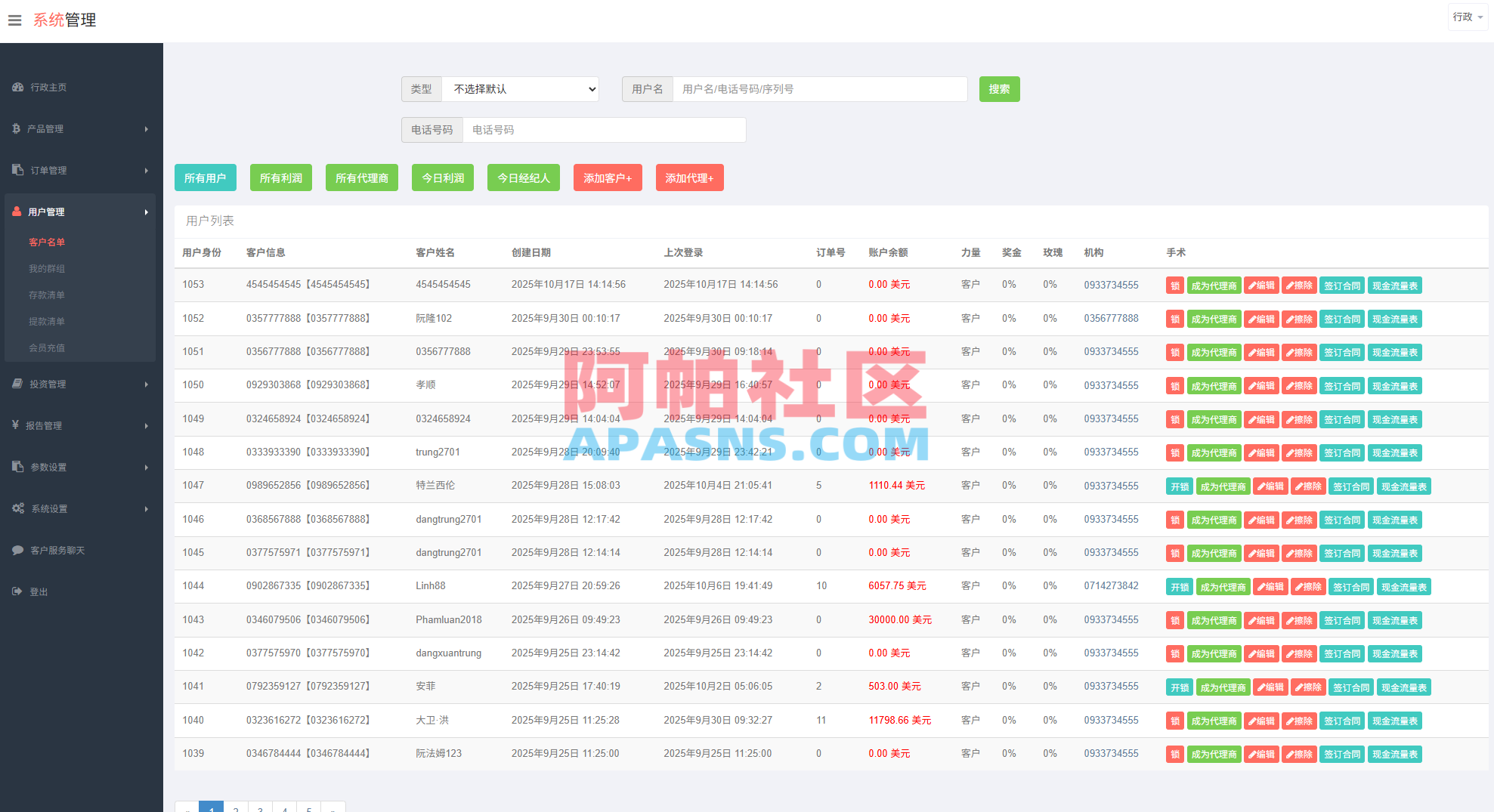Viewport: 1494px width, 812px height.
Task: Open 系统设置 via the gear icon
Action: (17, 508)
